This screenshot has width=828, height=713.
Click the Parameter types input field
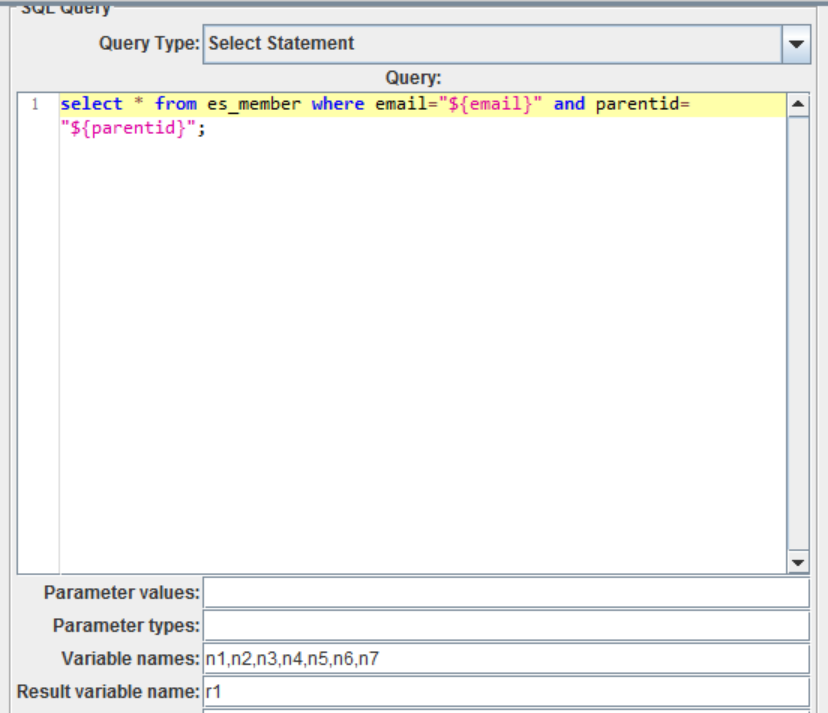(x=506, y=625)
